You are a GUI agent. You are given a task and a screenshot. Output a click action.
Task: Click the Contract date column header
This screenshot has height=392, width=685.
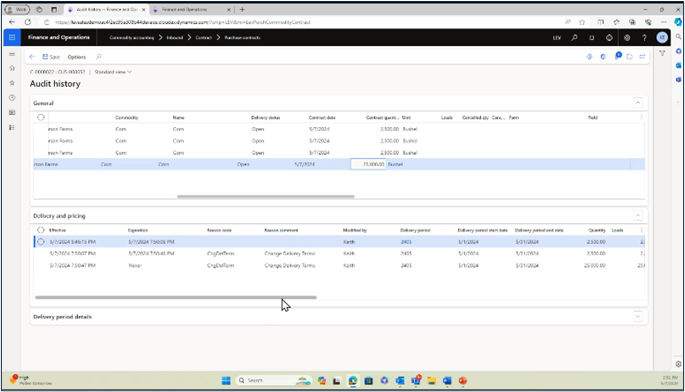tap(322, 118)
